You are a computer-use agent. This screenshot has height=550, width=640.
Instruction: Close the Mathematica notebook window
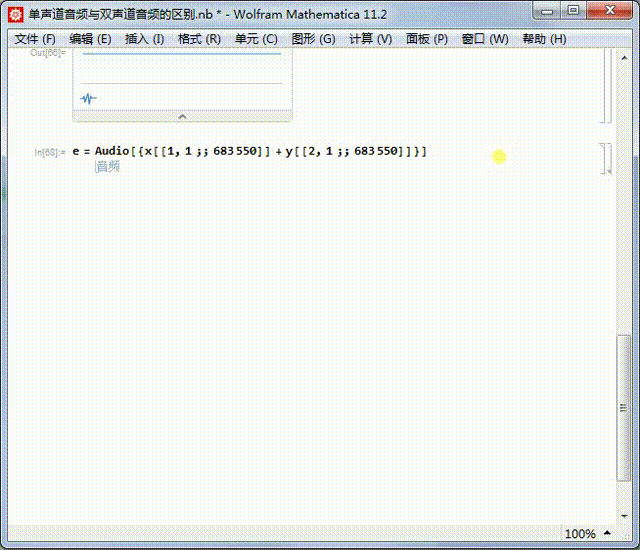point(609,11)
